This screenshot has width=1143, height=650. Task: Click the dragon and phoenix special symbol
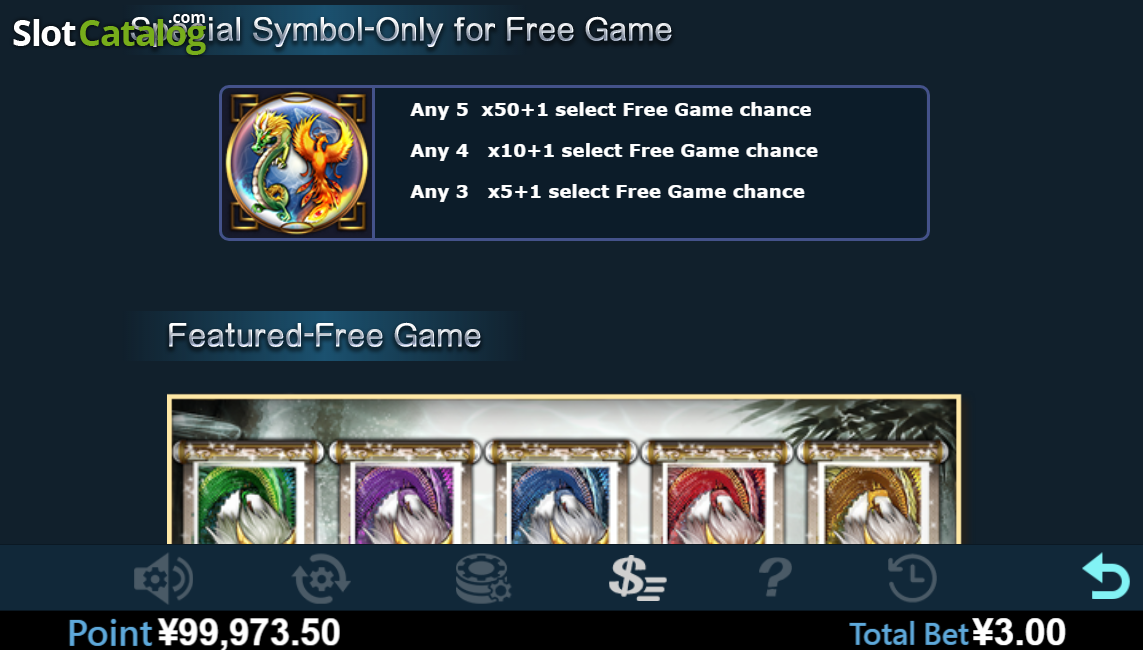(297, 162)
